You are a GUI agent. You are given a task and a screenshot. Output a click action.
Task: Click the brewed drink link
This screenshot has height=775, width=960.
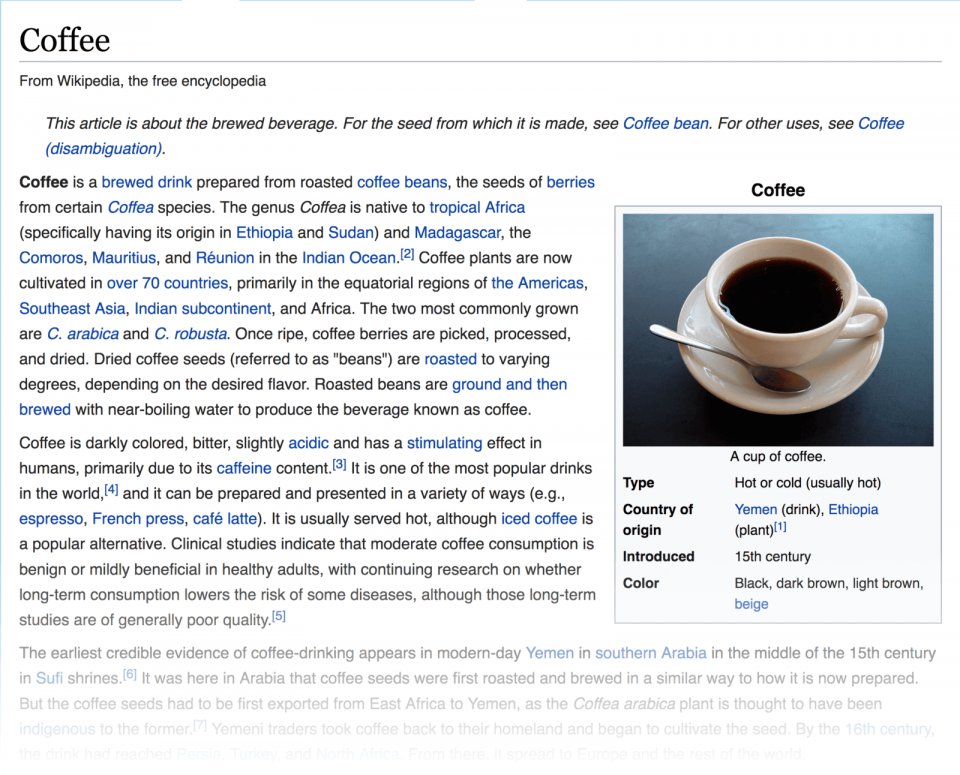(x=146, y=182)
